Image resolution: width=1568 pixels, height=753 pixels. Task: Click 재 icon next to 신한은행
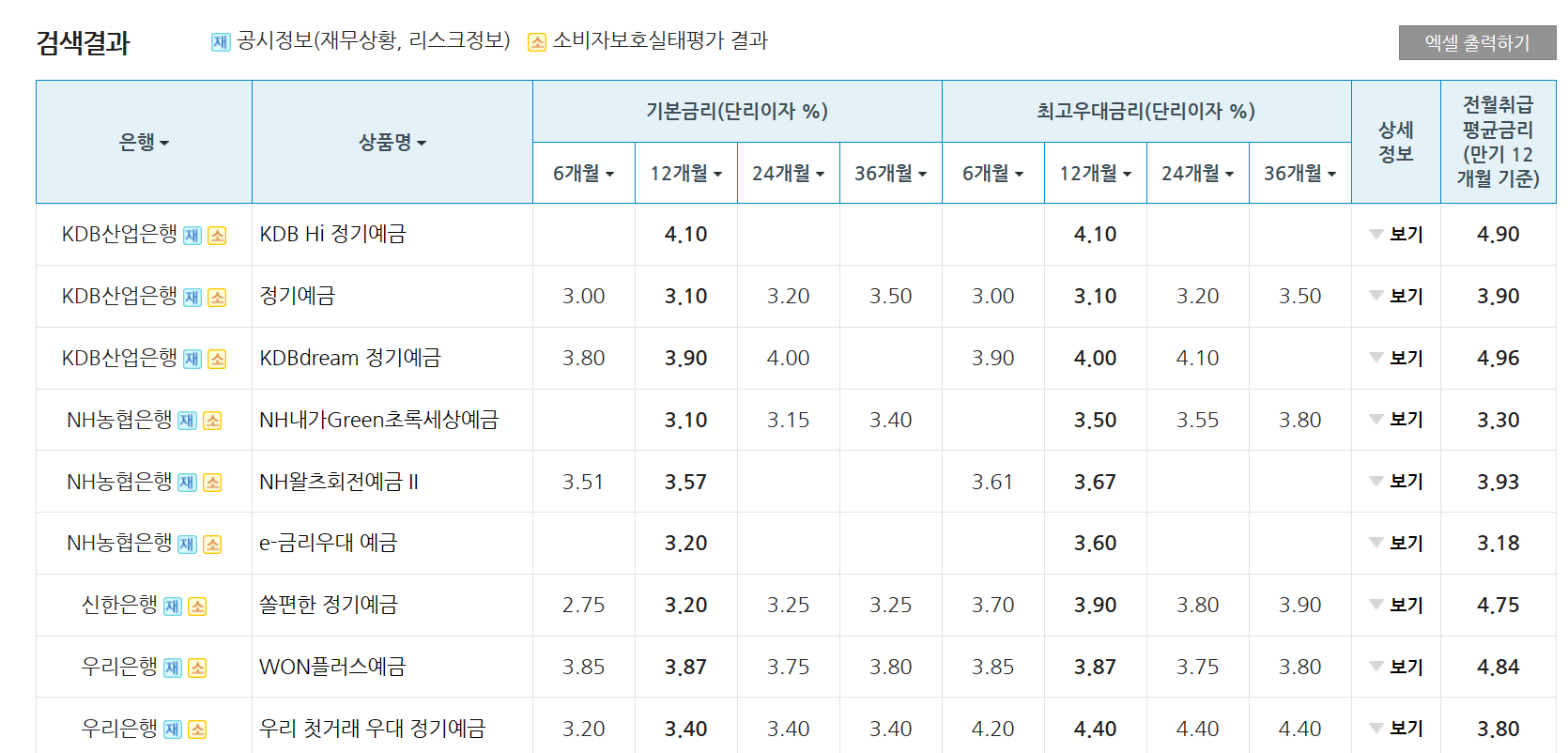pos(172,607)
